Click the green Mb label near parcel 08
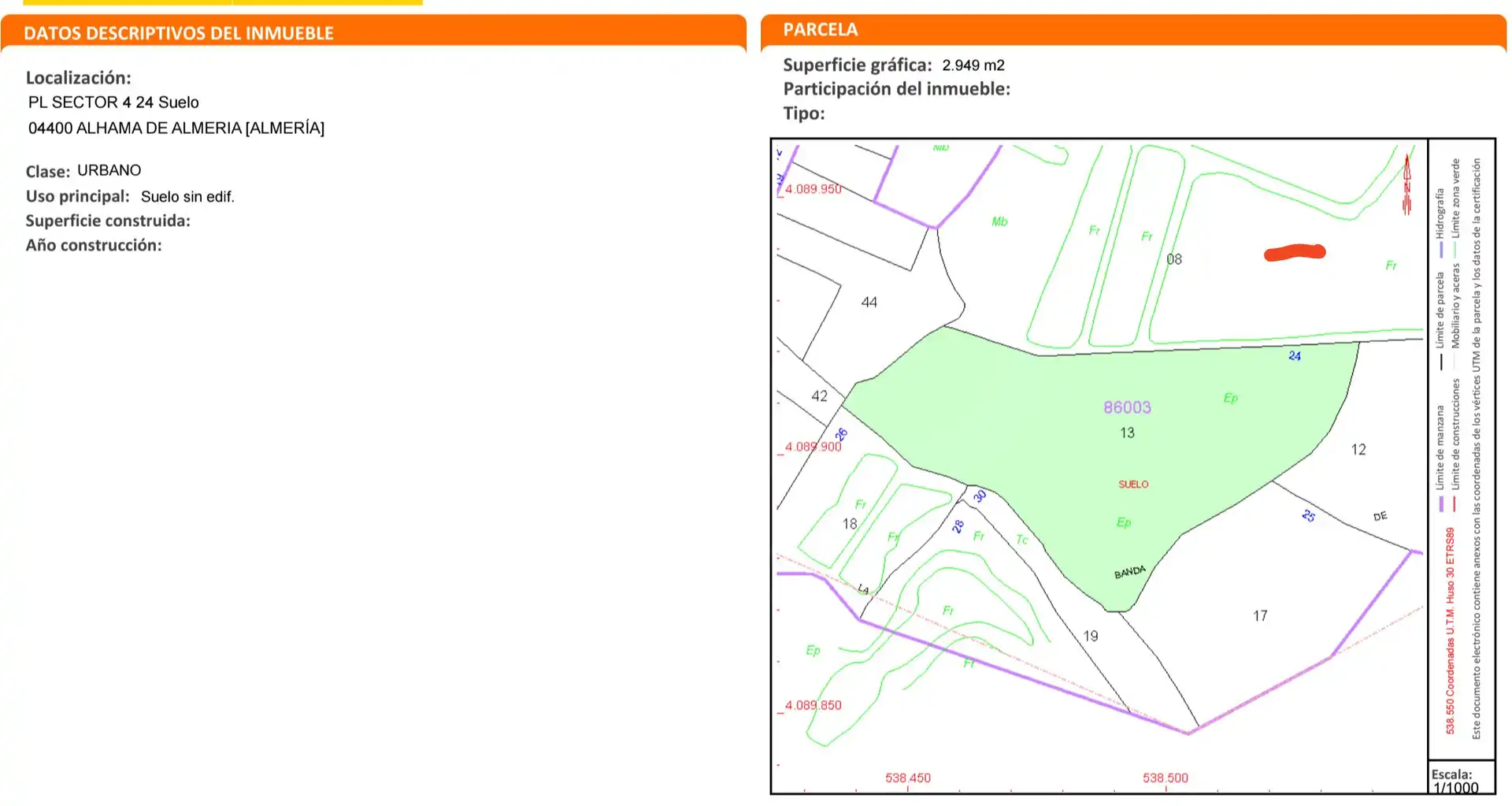The image size is (1512, 806). tap(999, 221)
